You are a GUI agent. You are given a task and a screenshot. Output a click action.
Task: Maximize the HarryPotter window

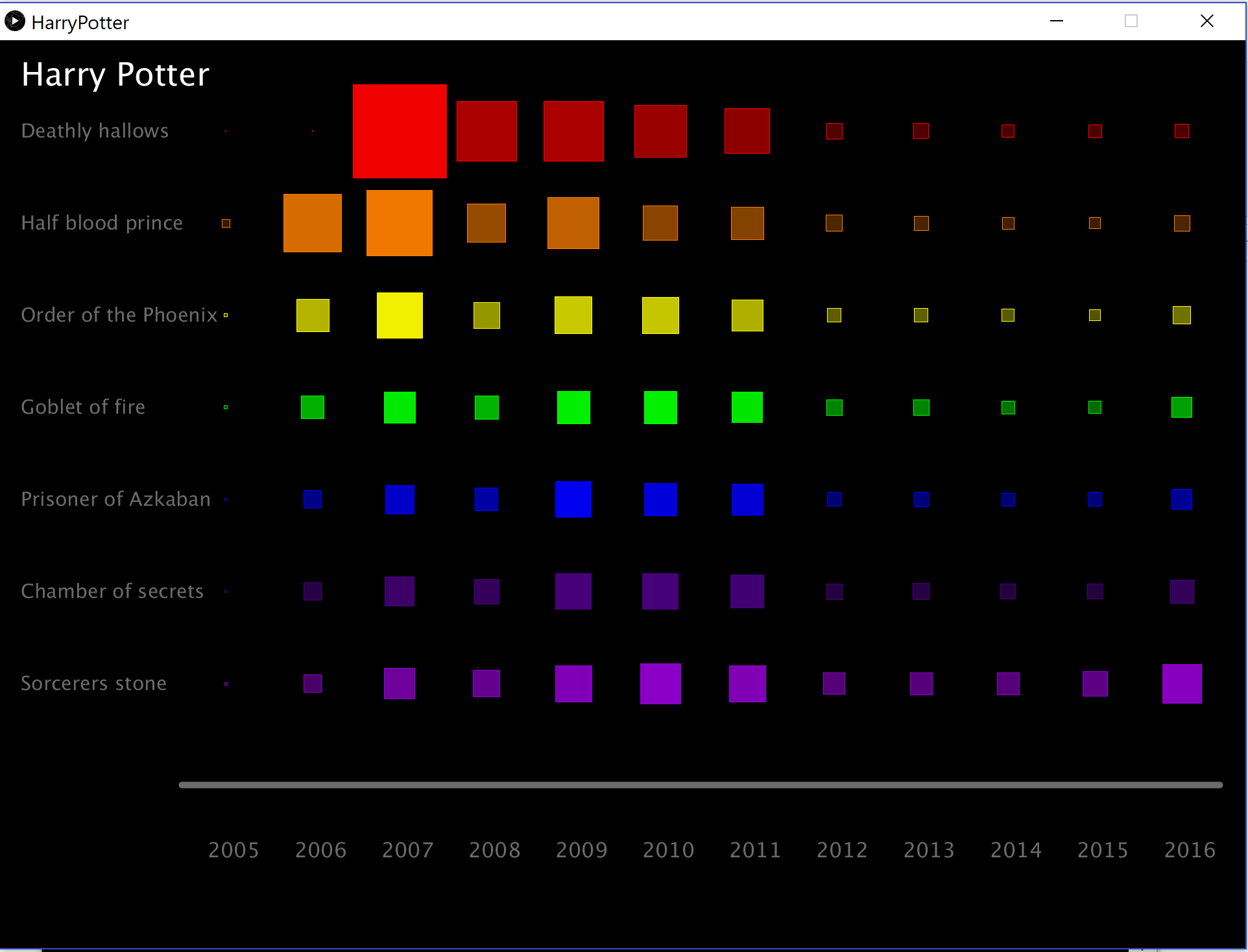pyautogui.click(x=1131, y=21)
